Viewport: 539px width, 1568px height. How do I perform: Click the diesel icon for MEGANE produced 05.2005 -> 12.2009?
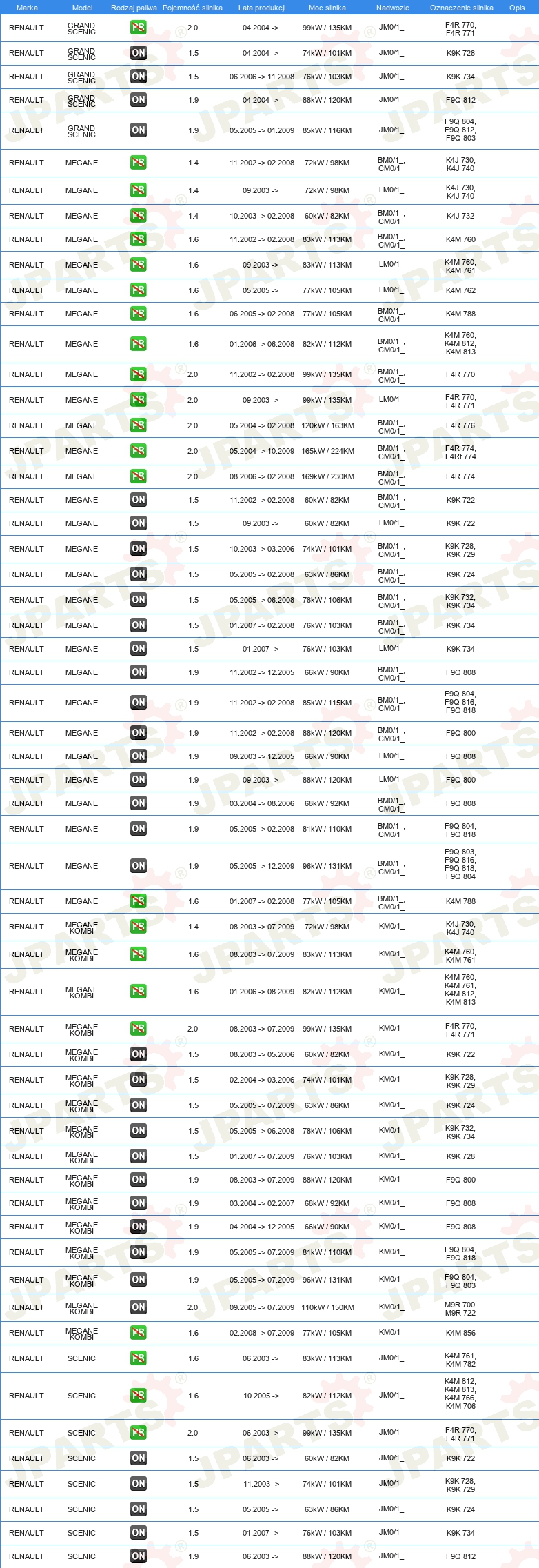[x=139, y=866]
